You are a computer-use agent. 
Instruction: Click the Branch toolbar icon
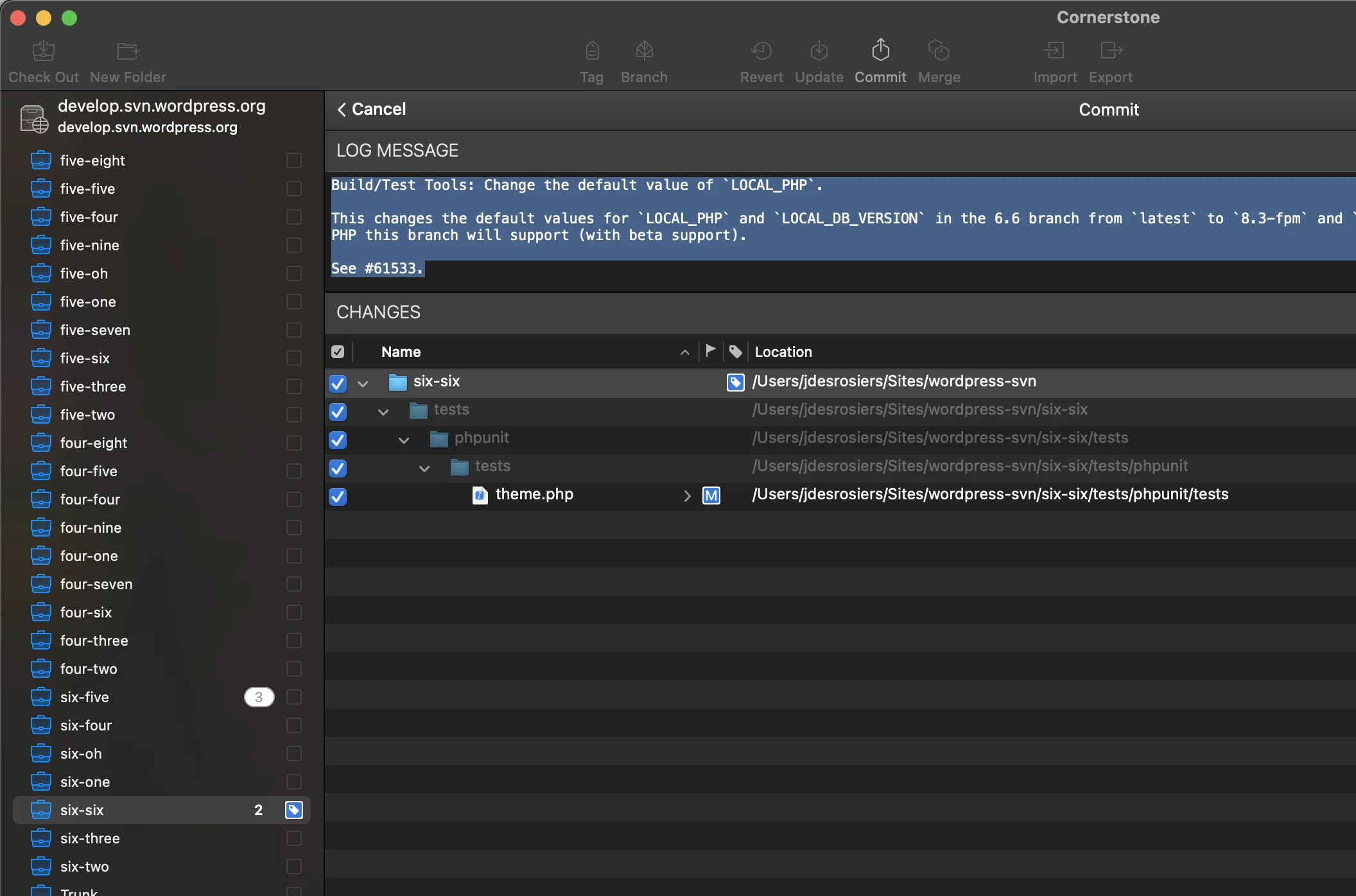tap(644, 51)
